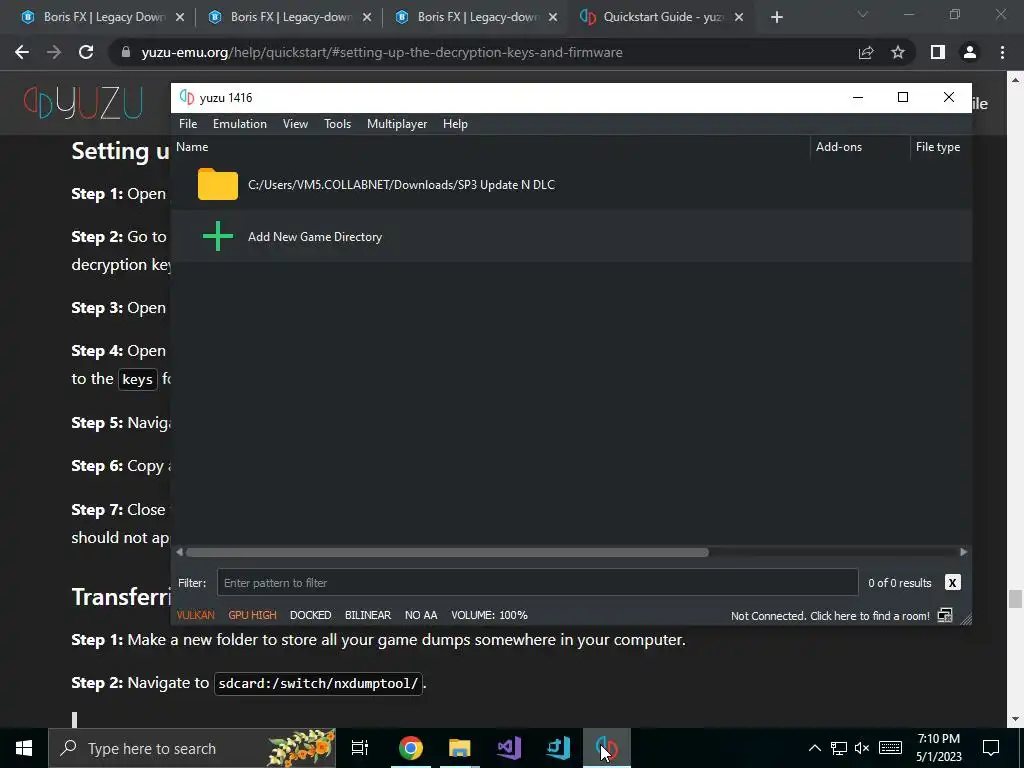
Task: Close the second Boris FX browser tab
Action: click(x=367, y=17)
